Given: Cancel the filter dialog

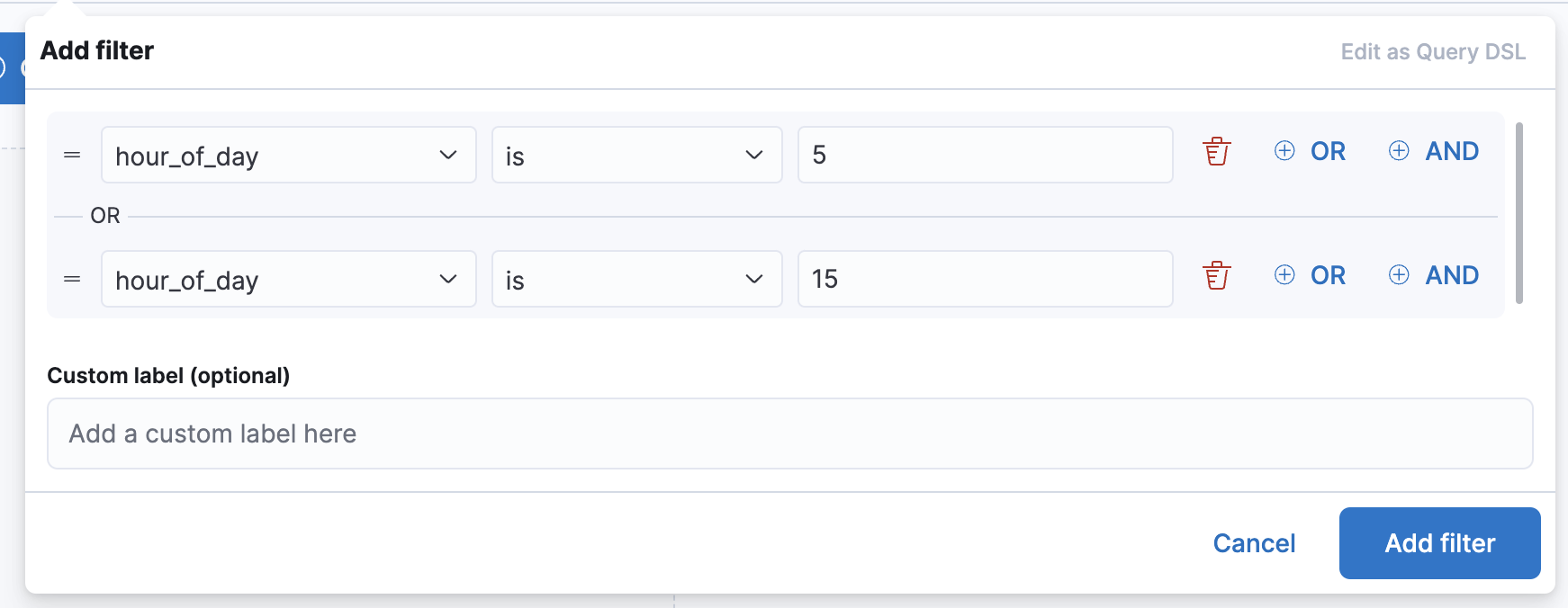Looking at the screenshot, I should [1255, 543].
